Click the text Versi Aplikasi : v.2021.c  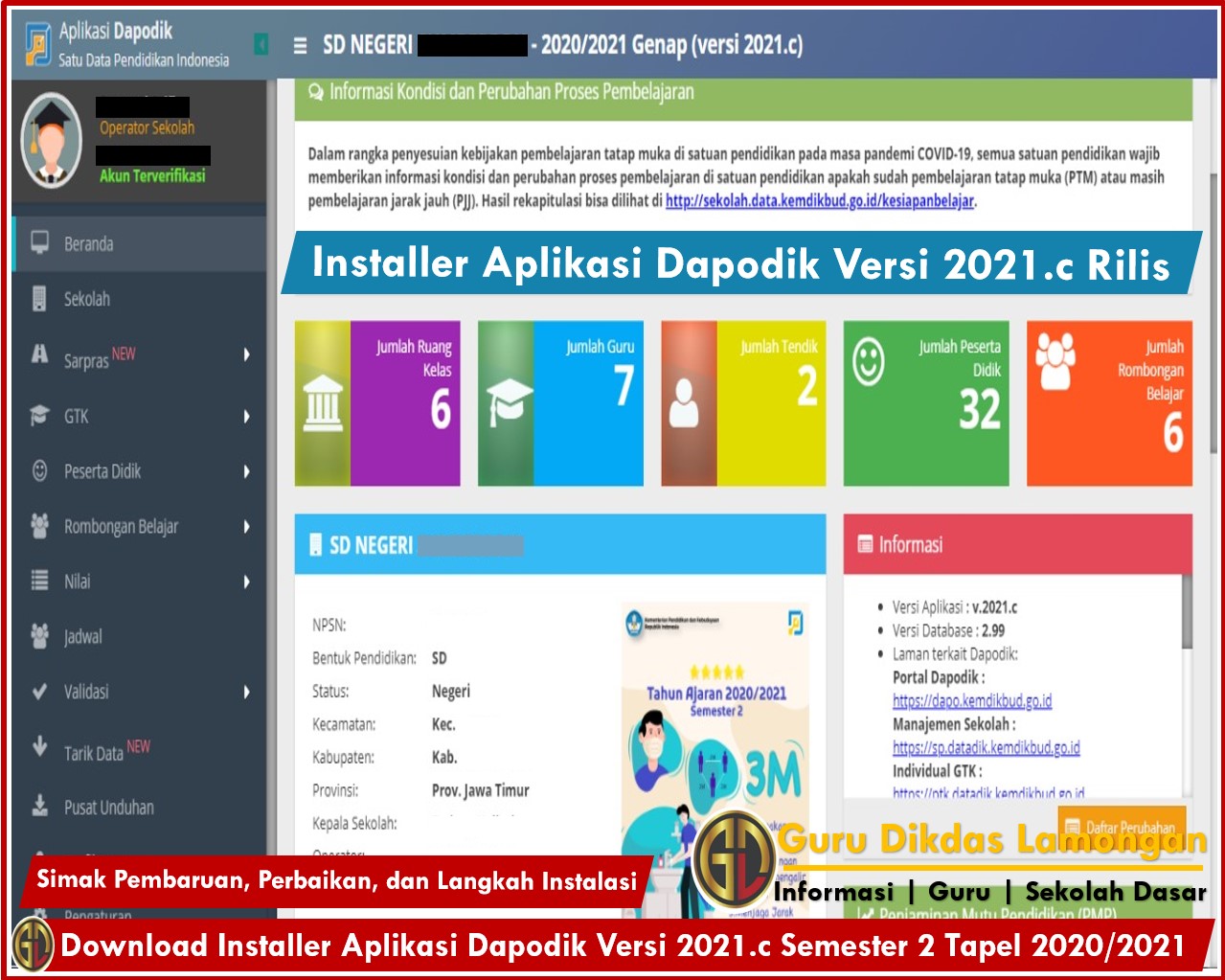[x=955, y=606]
